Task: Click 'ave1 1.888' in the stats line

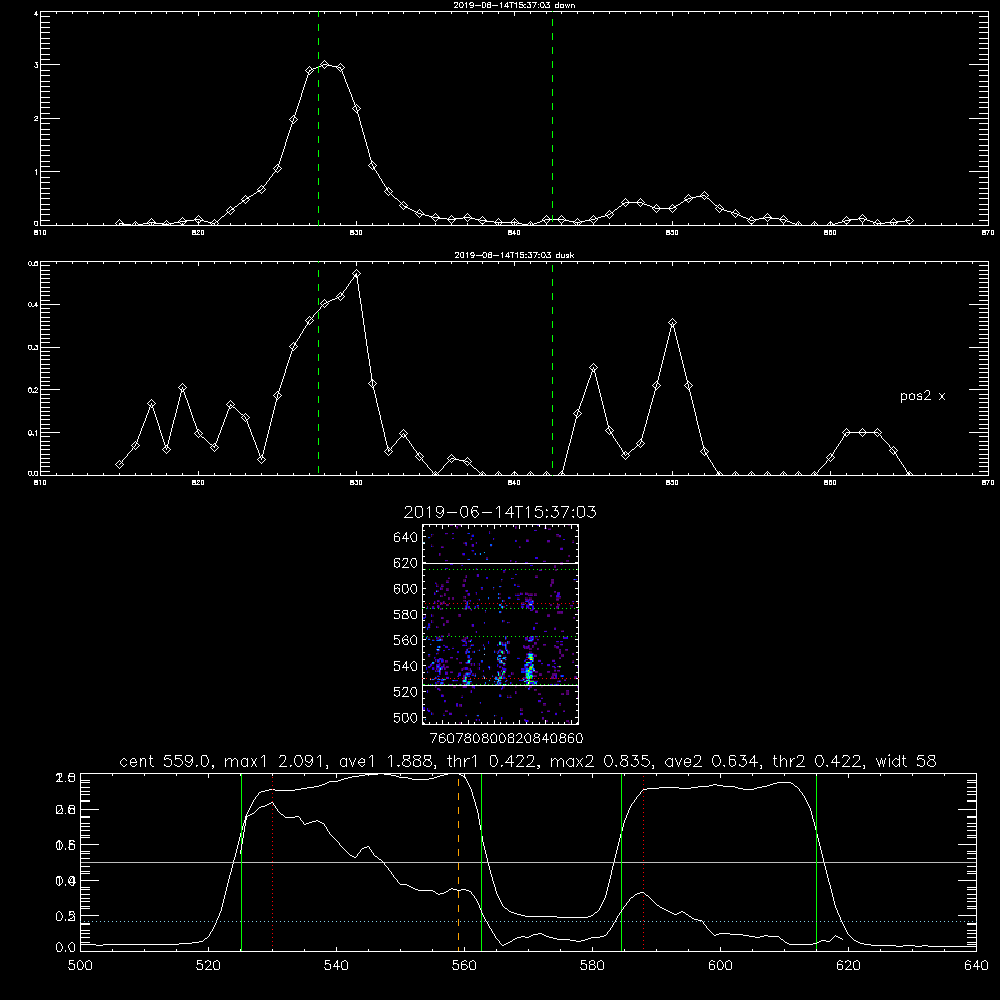Action: (x=385, y=761)
